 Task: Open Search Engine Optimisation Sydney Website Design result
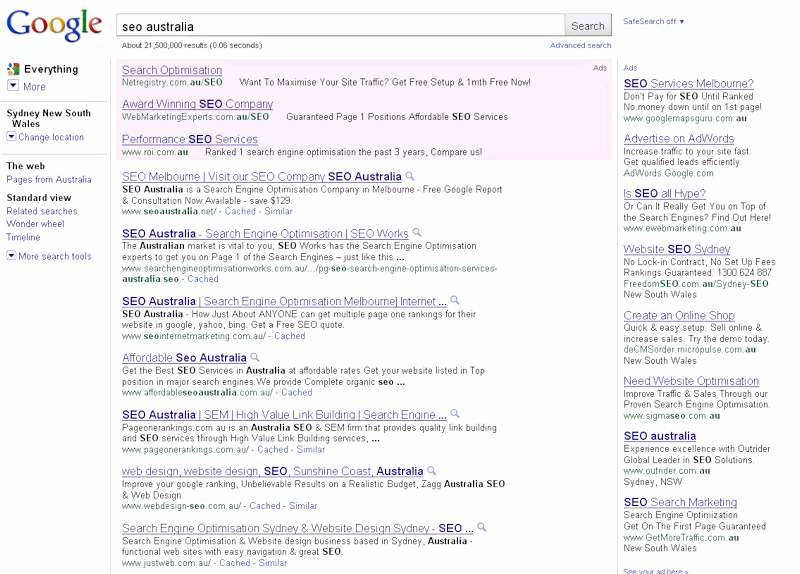coord(297,528)
